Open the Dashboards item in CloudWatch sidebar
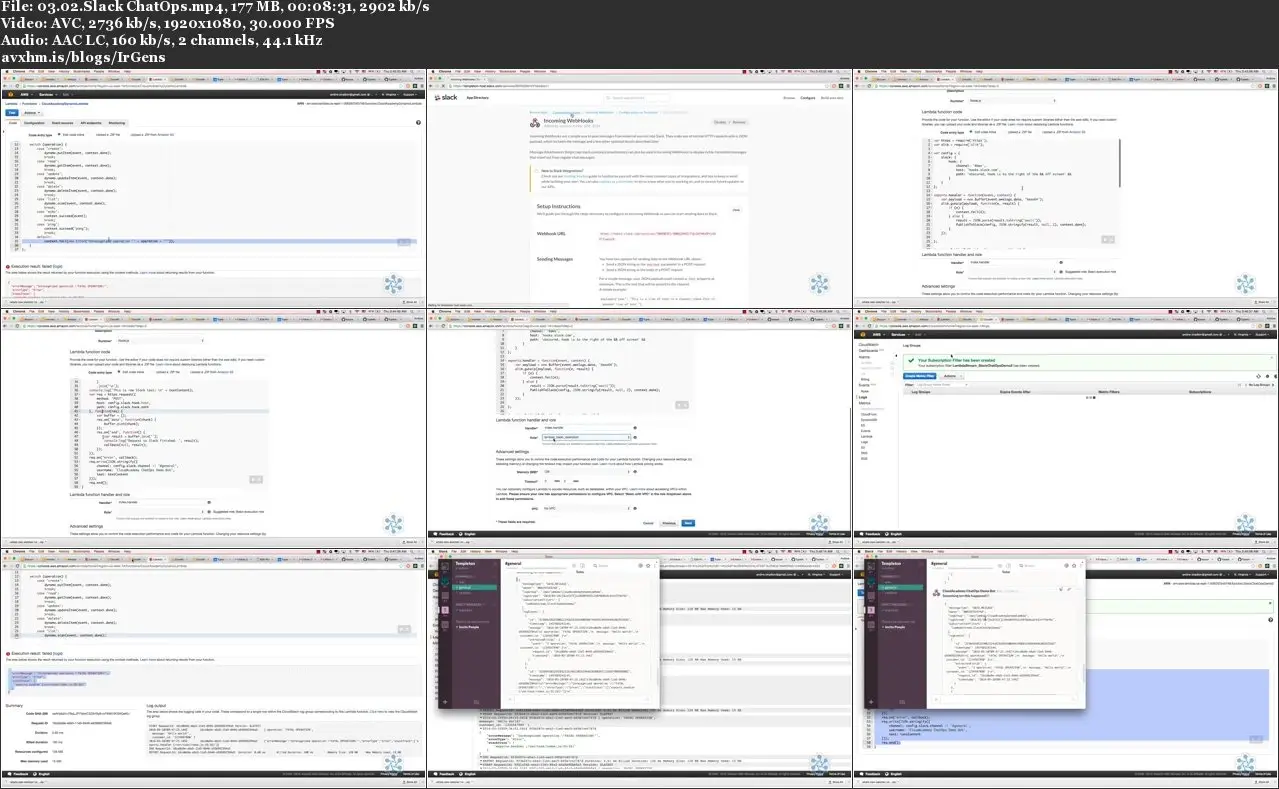The image size is (1279, 789). coord(868,351)
